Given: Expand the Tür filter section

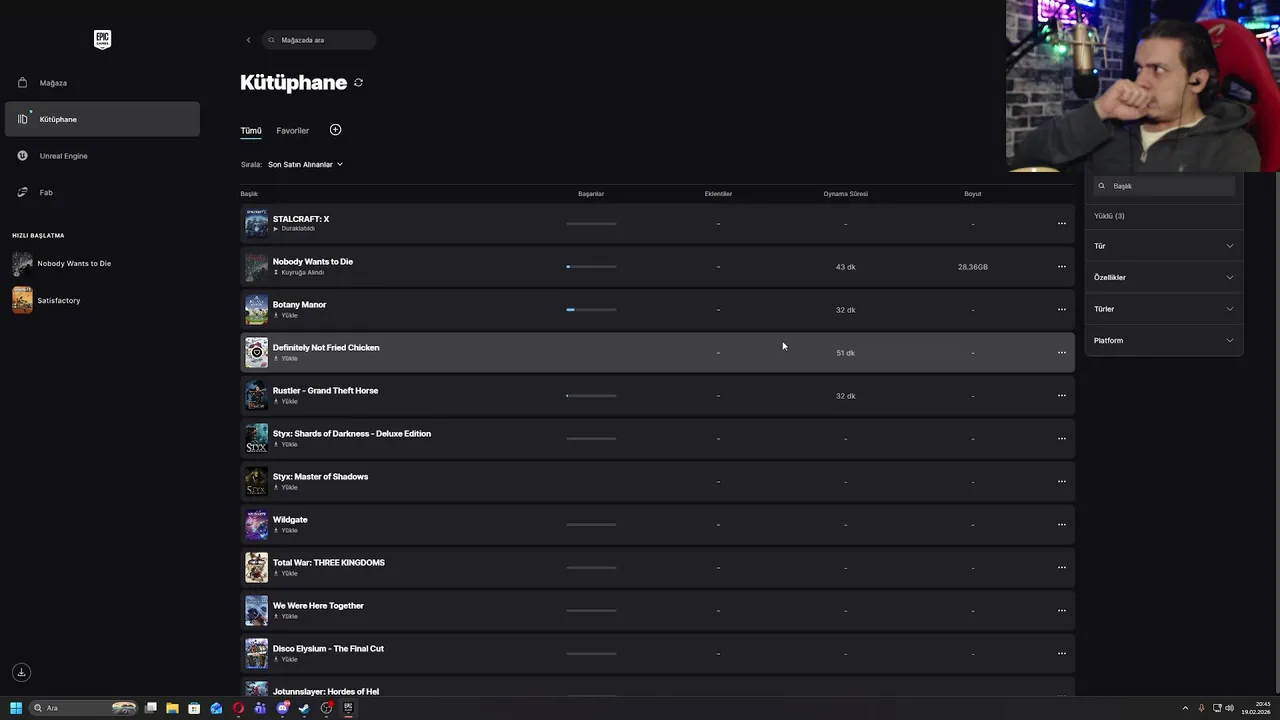Looking at the screenshot, I should click(x=1164, y=246).
